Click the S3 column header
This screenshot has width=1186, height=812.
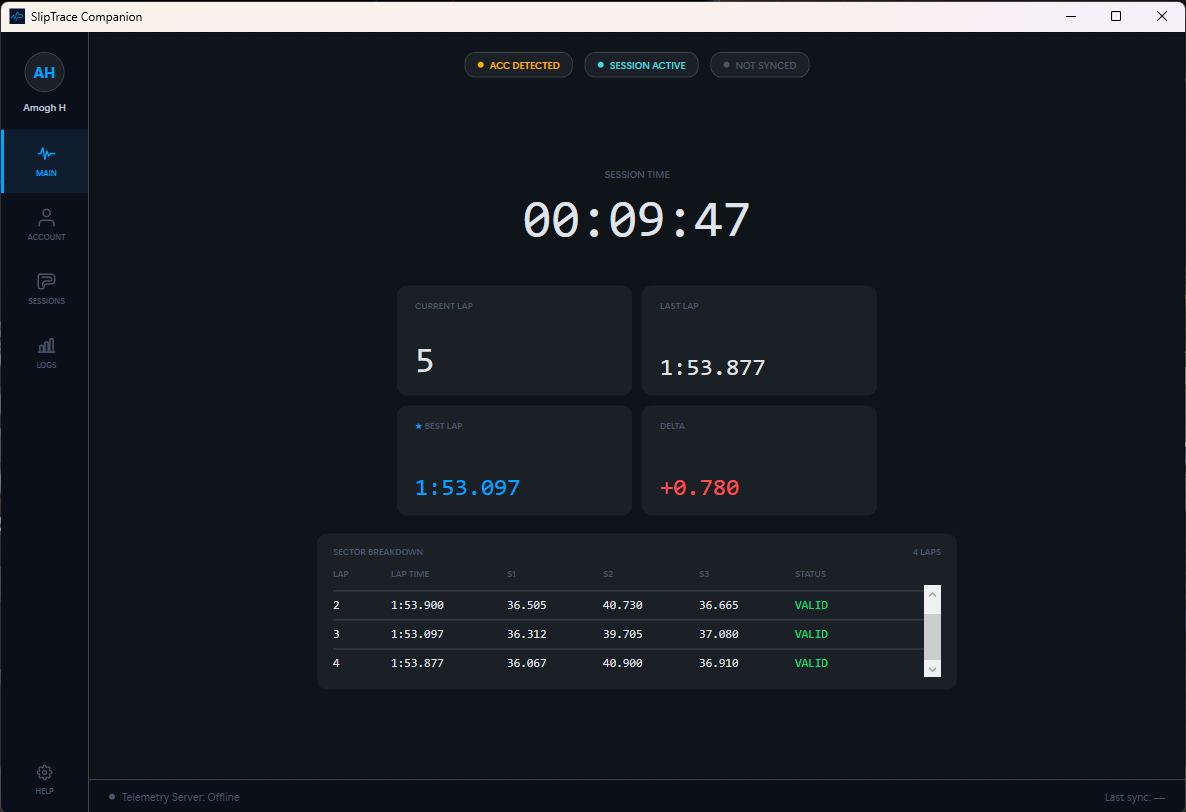[704, 574]
